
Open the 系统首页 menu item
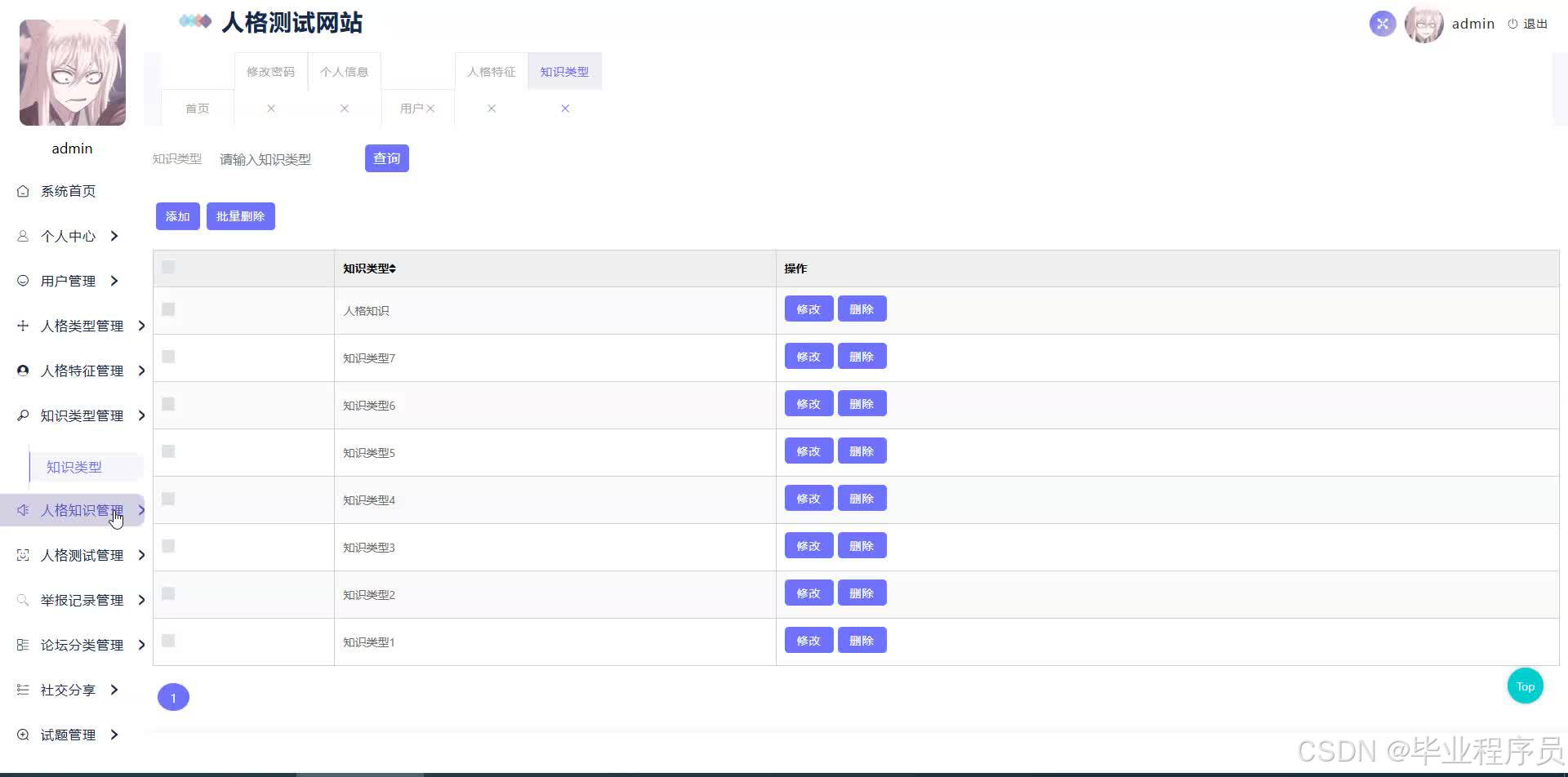point(69,191)
